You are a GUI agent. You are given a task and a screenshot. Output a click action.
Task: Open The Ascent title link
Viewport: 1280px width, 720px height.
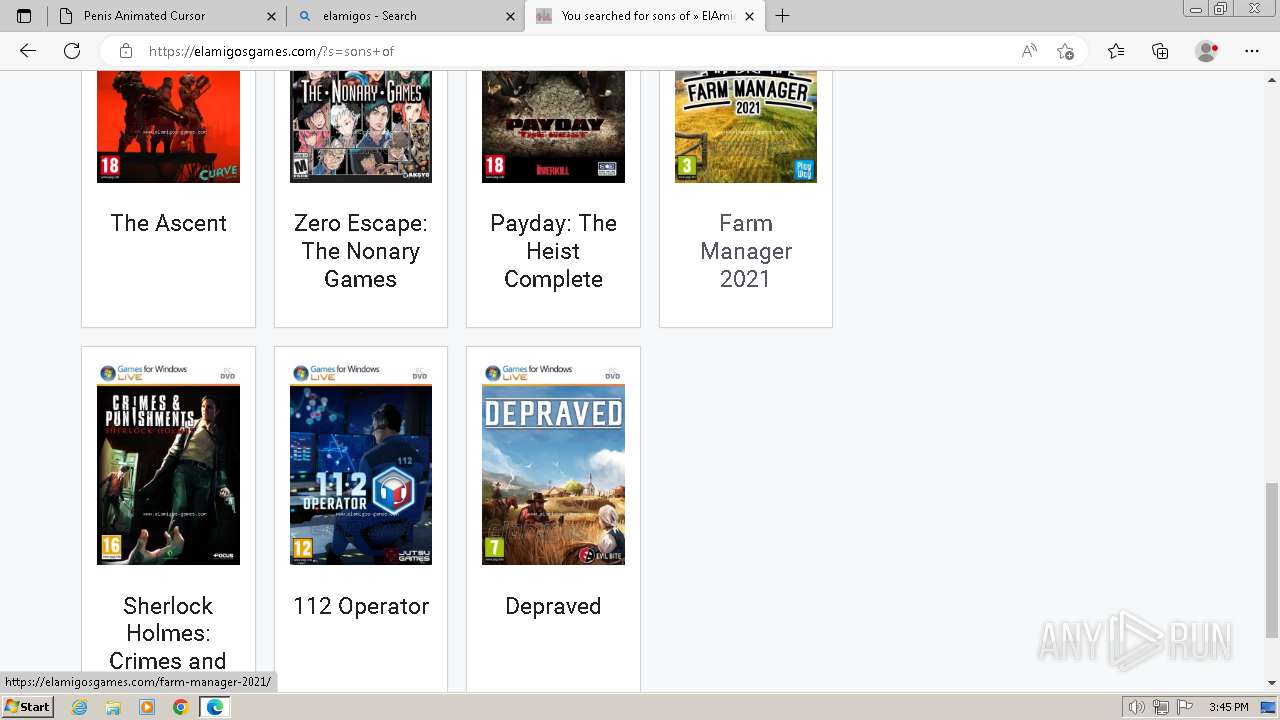168,223
